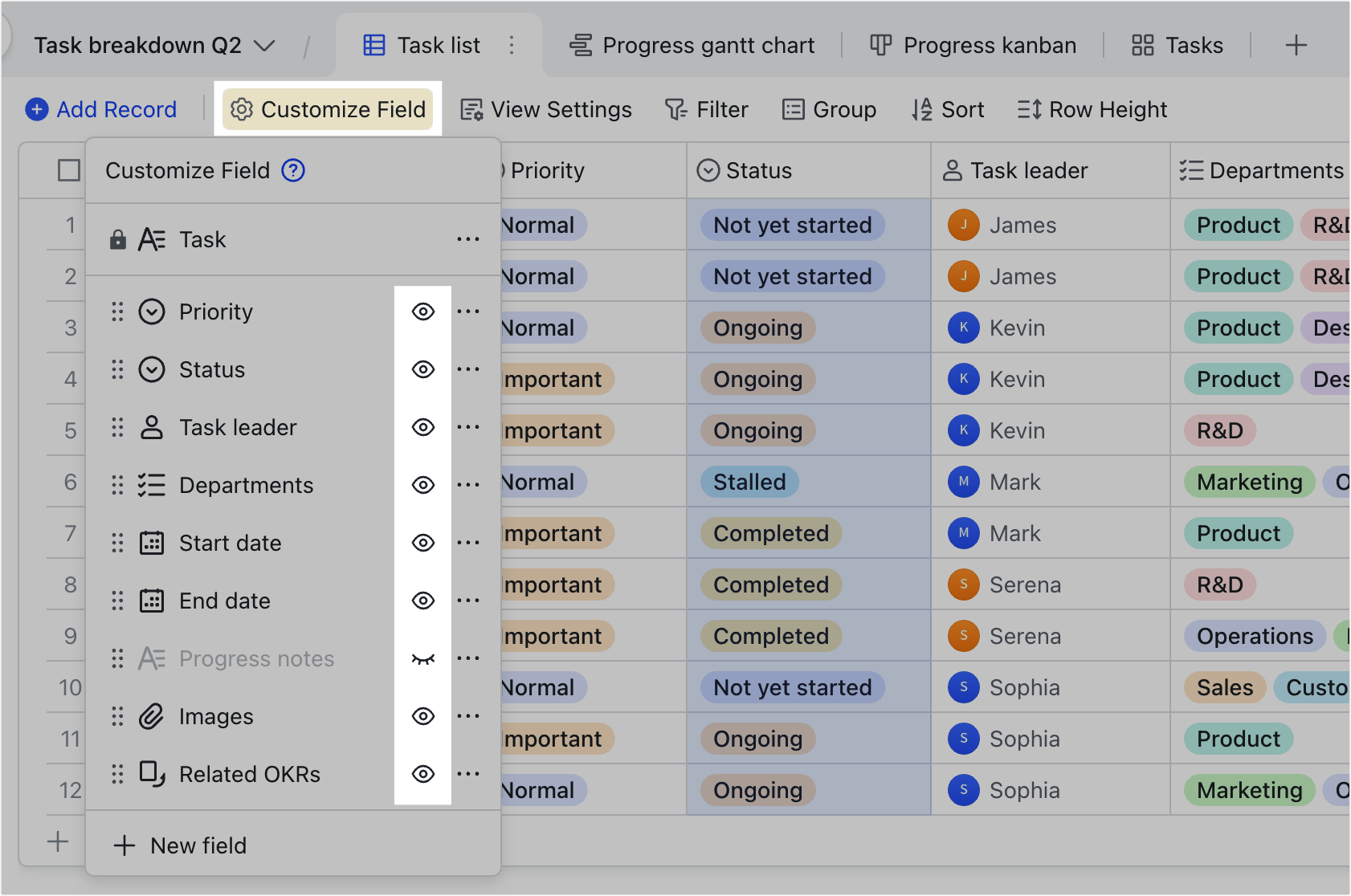The width and height of the screenshot is (1351, 896).
Task: Click the Stalled status tag in row 6
Action: [x=749, y=482]
